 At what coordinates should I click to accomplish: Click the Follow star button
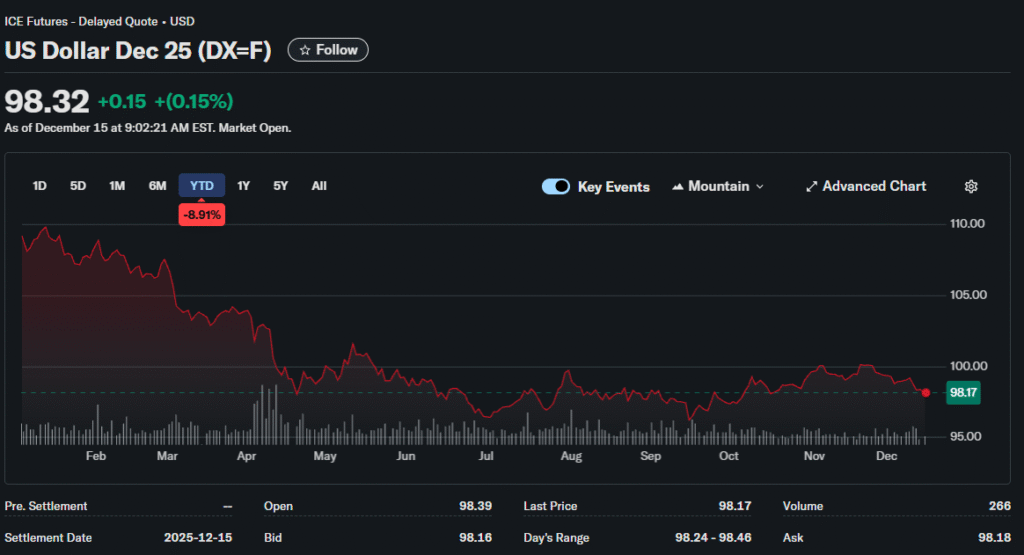click(328, 50)
